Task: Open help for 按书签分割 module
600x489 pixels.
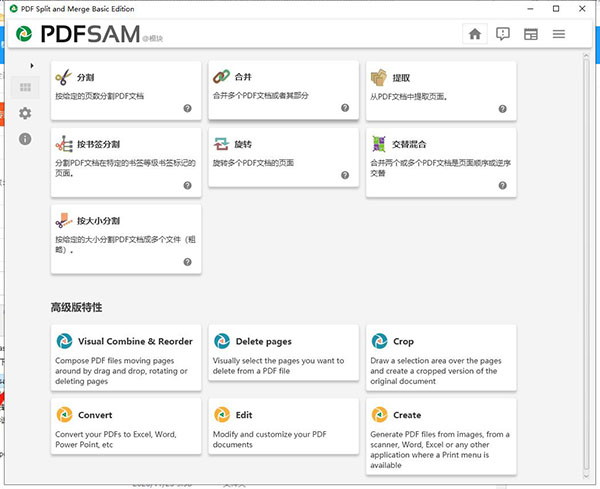Action: [188, 186]
